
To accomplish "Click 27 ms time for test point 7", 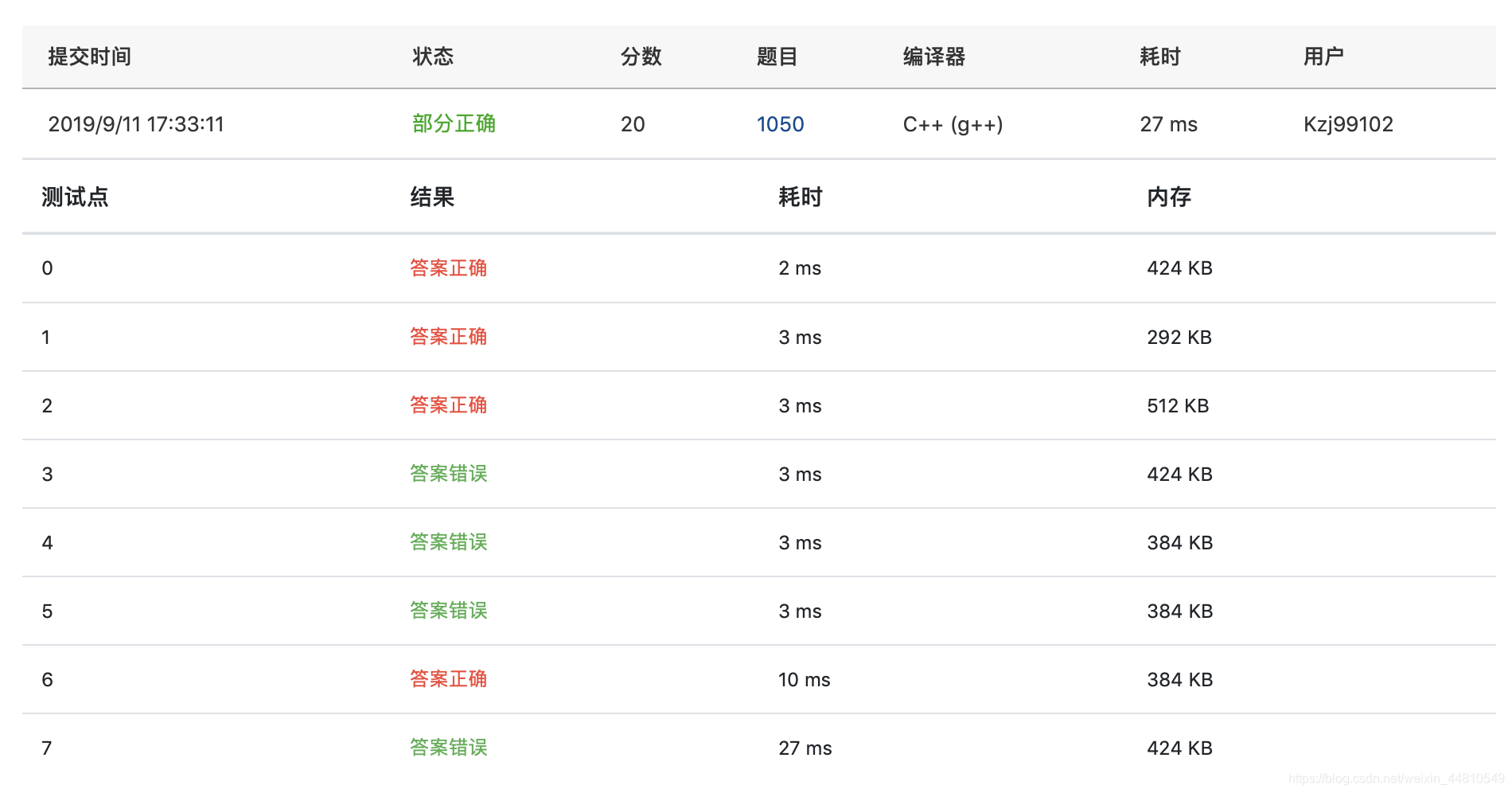I will pos(805,748).
